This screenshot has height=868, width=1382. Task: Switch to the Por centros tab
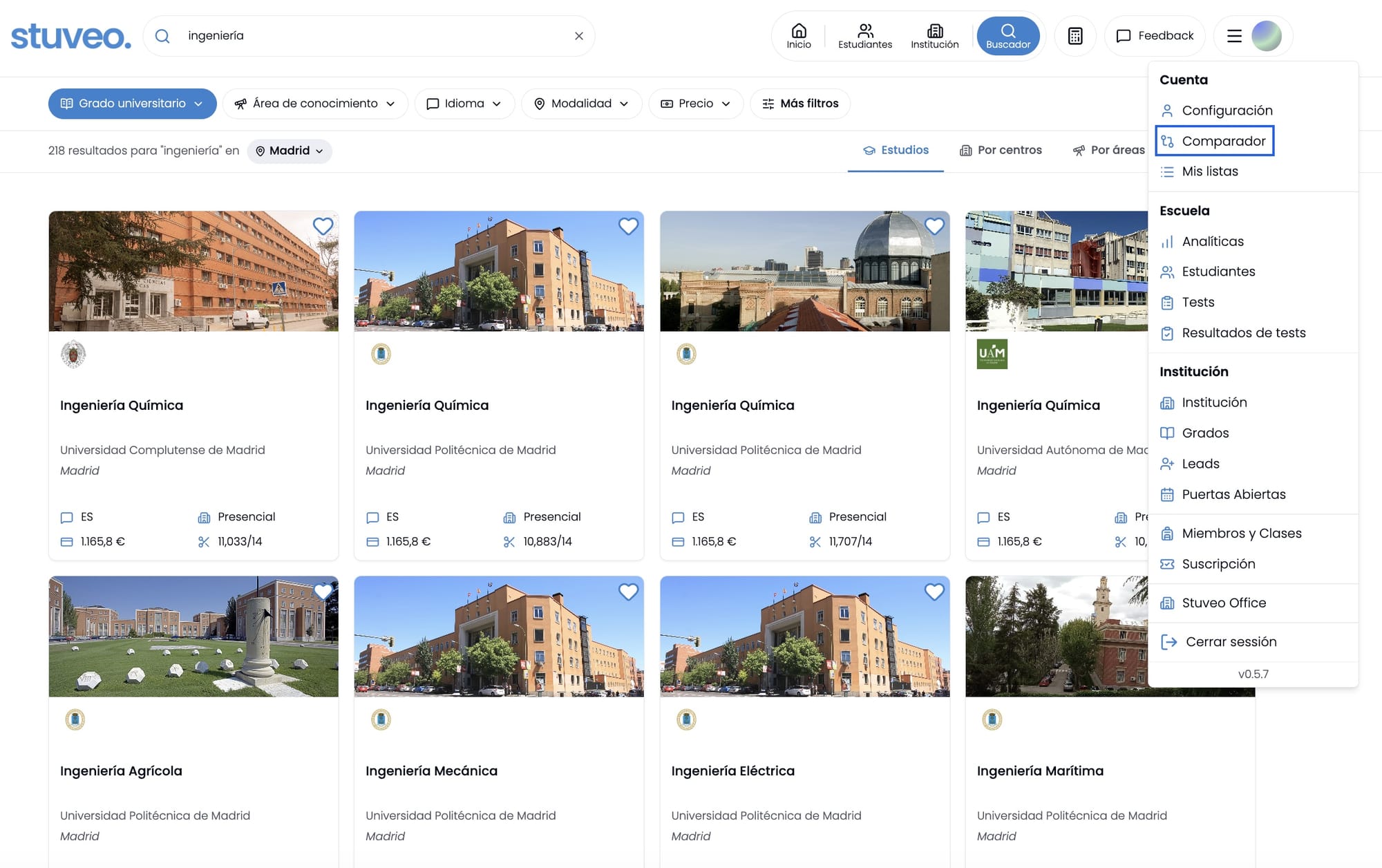point(1001,150)
